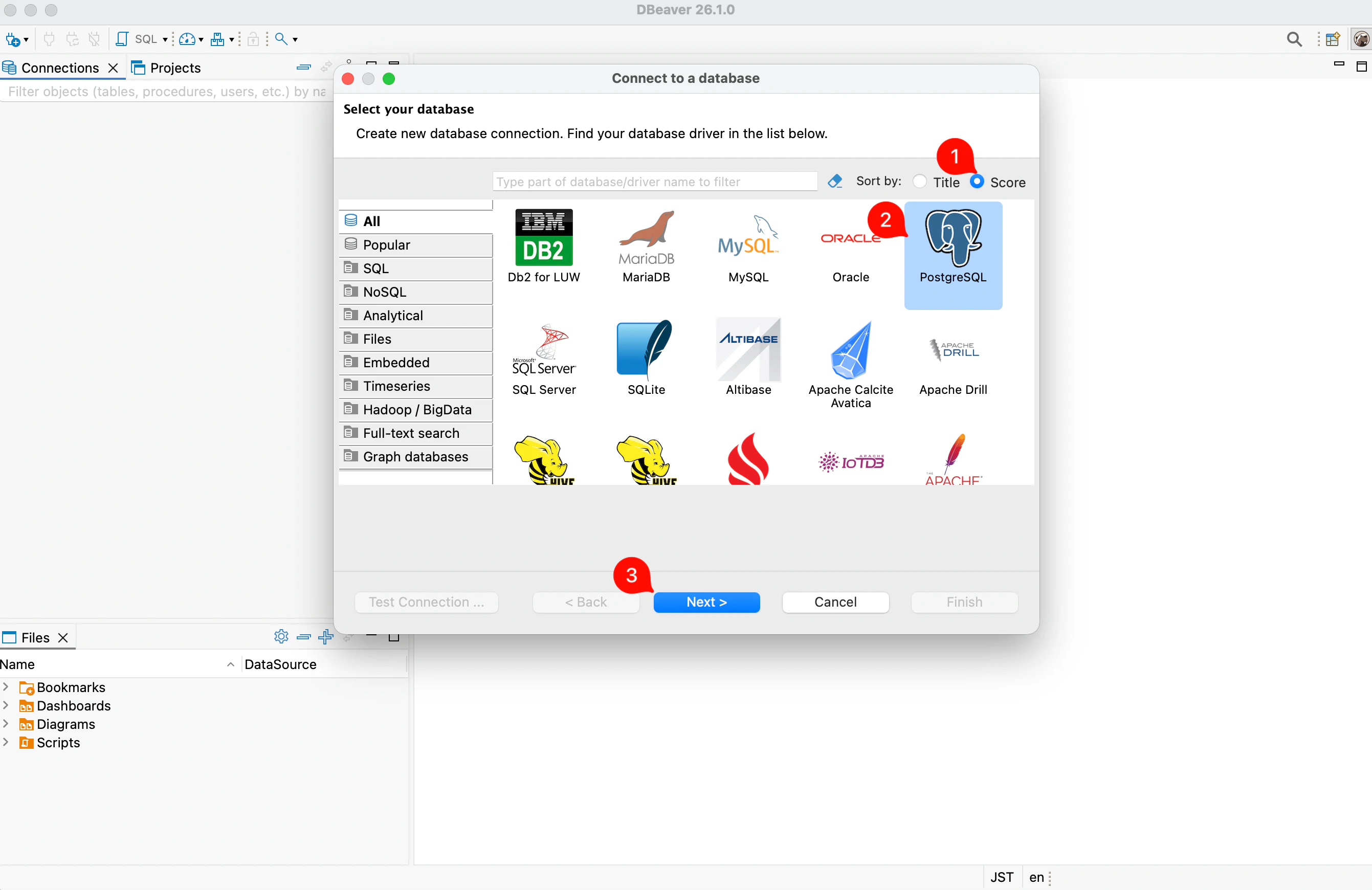Show the Analytical driver category
Image resolution: width=1372 pixels, height=890 pixels.
[x=415, y=315]
